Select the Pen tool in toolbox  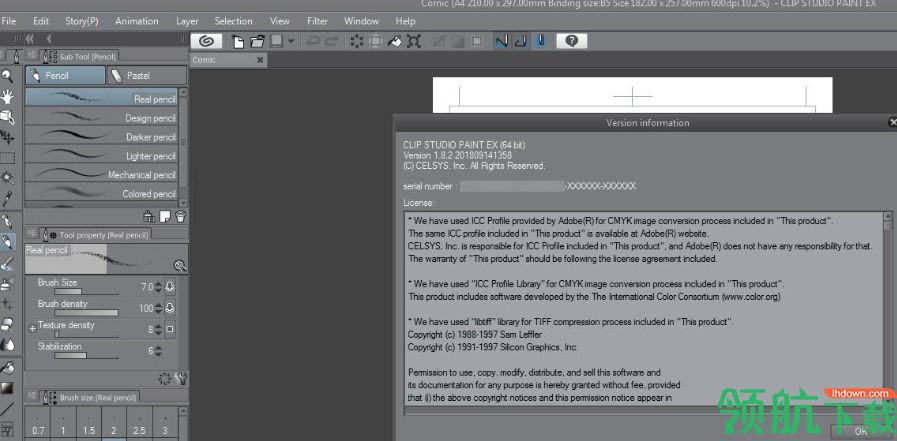pos(7,221)
